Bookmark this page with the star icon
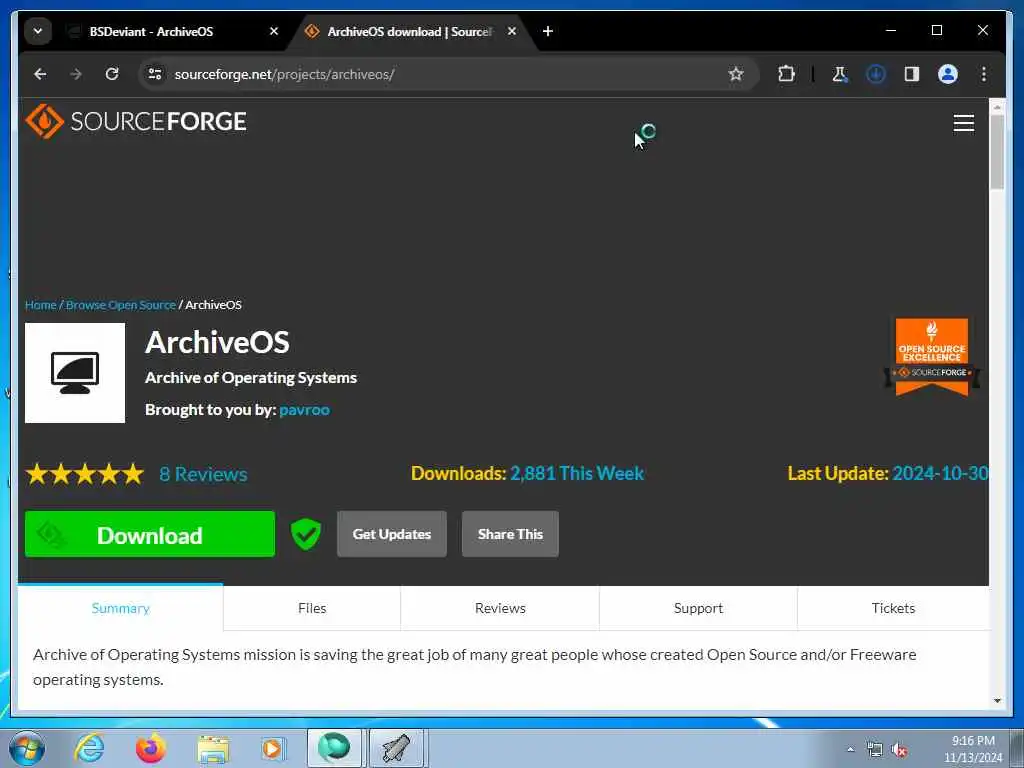Screen dimensions: 1024x768 (x=736, y=74)
